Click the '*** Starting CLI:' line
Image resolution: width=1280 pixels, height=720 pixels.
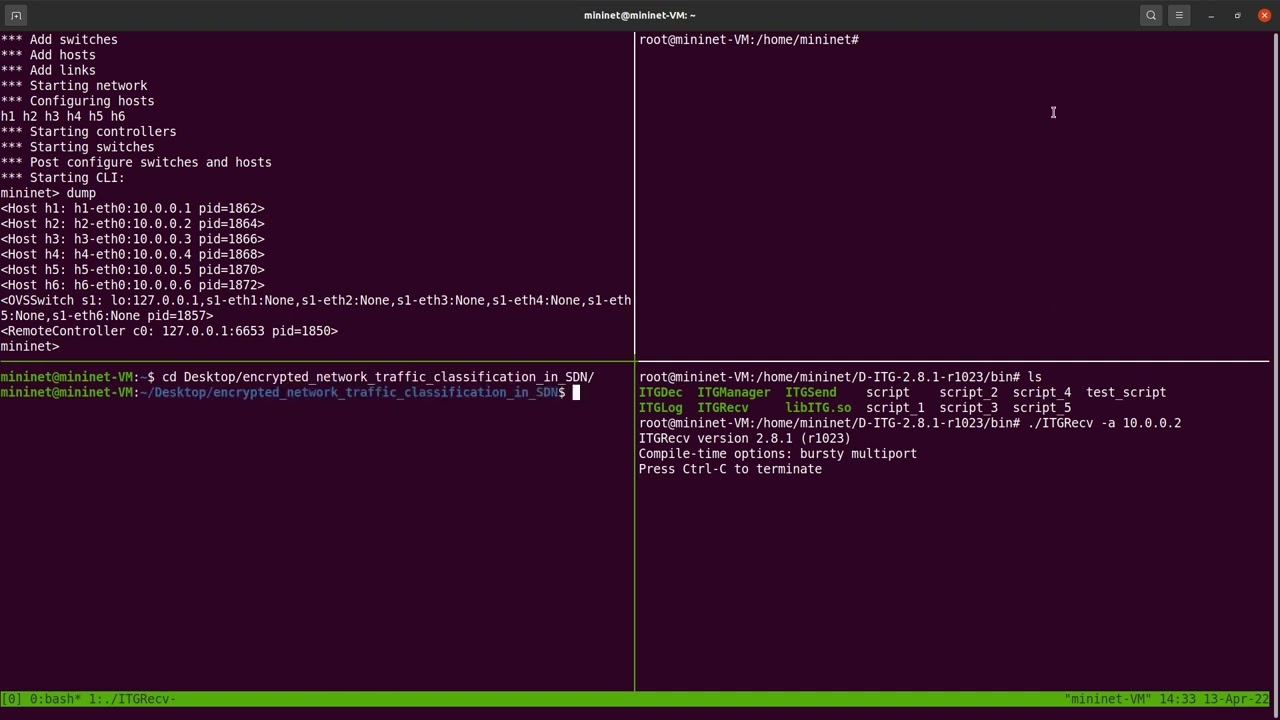62,178
